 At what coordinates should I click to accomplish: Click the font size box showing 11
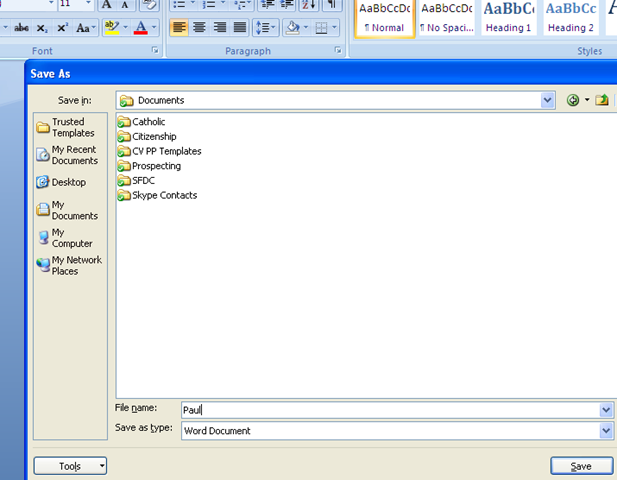(x=70, y=4)
